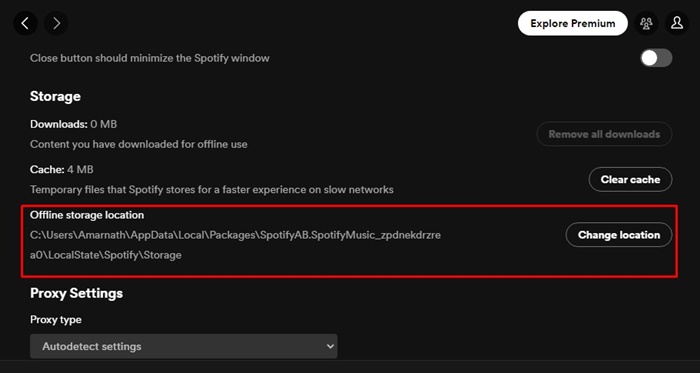Click the Cache: 4 MB label

coord(62,170)
